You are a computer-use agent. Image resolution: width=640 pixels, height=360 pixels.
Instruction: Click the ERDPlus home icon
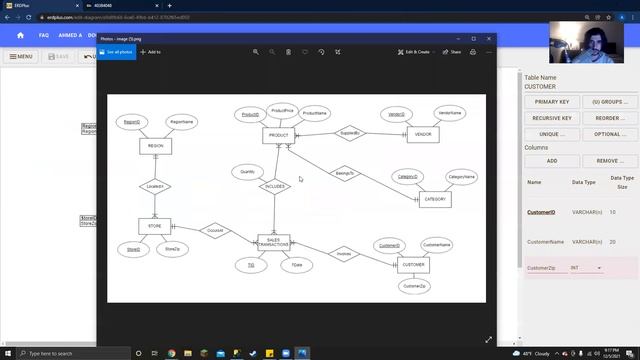(x=20, y=36)
